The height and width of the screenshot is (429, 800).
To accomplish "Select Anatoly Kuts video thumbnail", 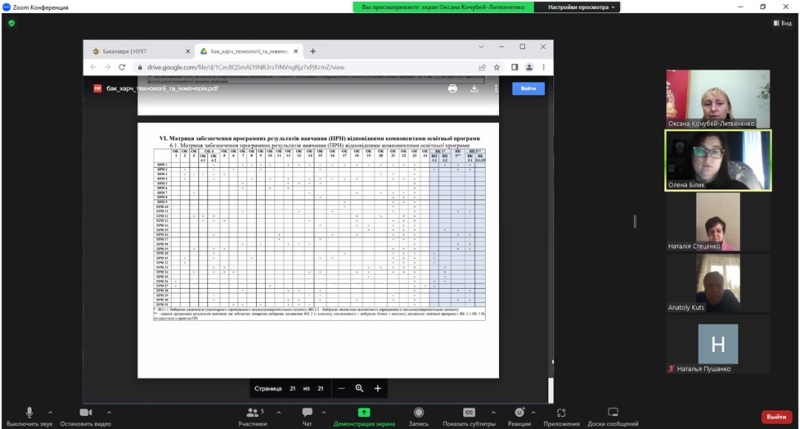I will point(718,283).
